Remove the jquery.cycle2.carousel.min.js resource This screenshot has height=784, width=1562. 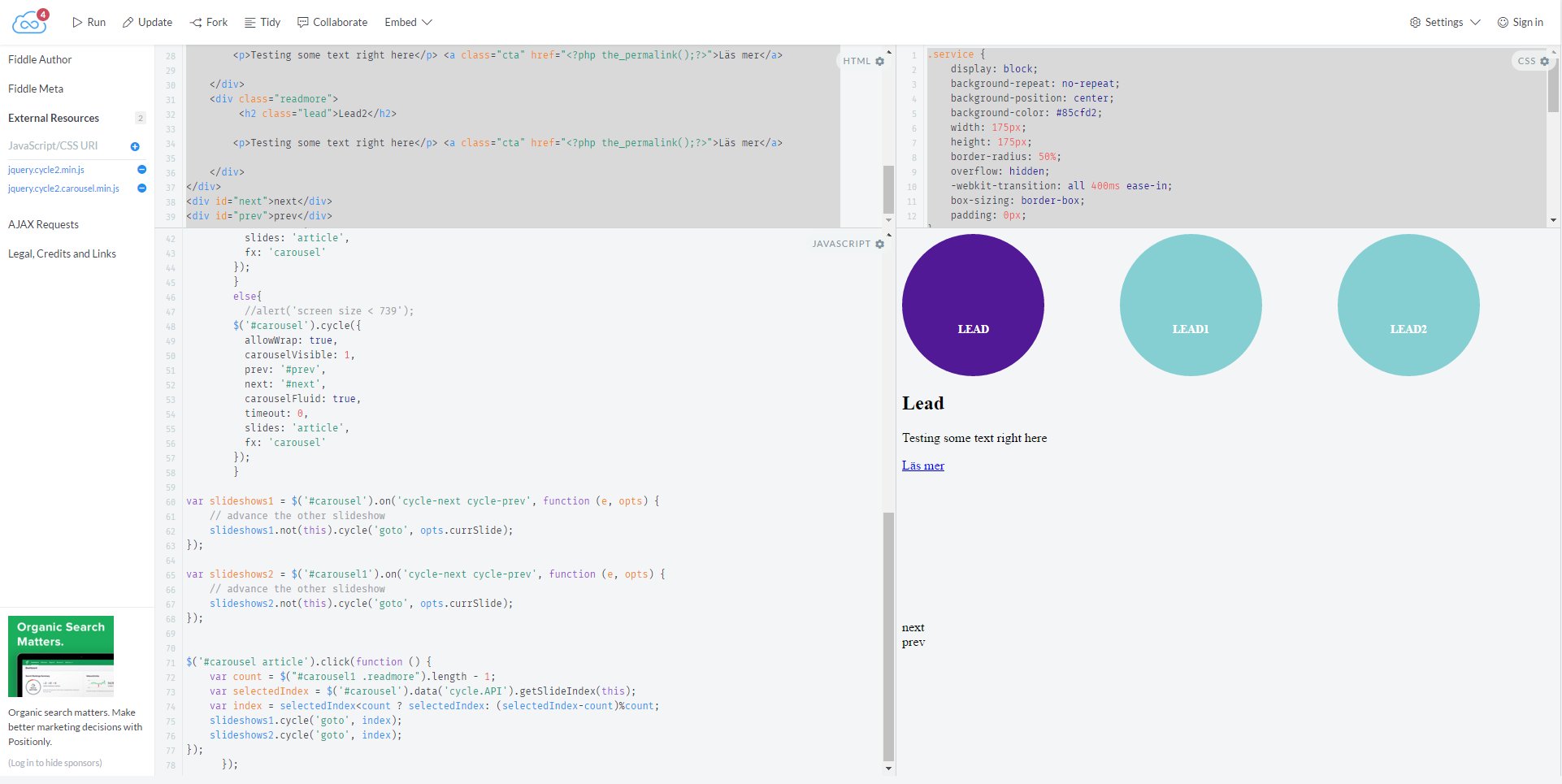(141, 188)
